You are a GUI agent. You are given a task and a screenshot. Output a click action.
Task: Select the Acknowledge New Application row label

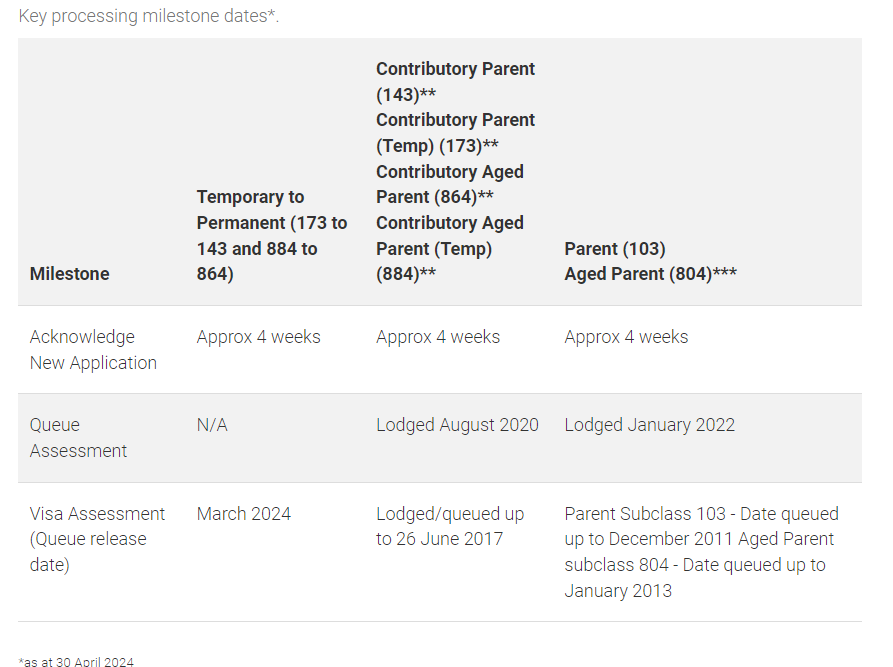point(93,350)
